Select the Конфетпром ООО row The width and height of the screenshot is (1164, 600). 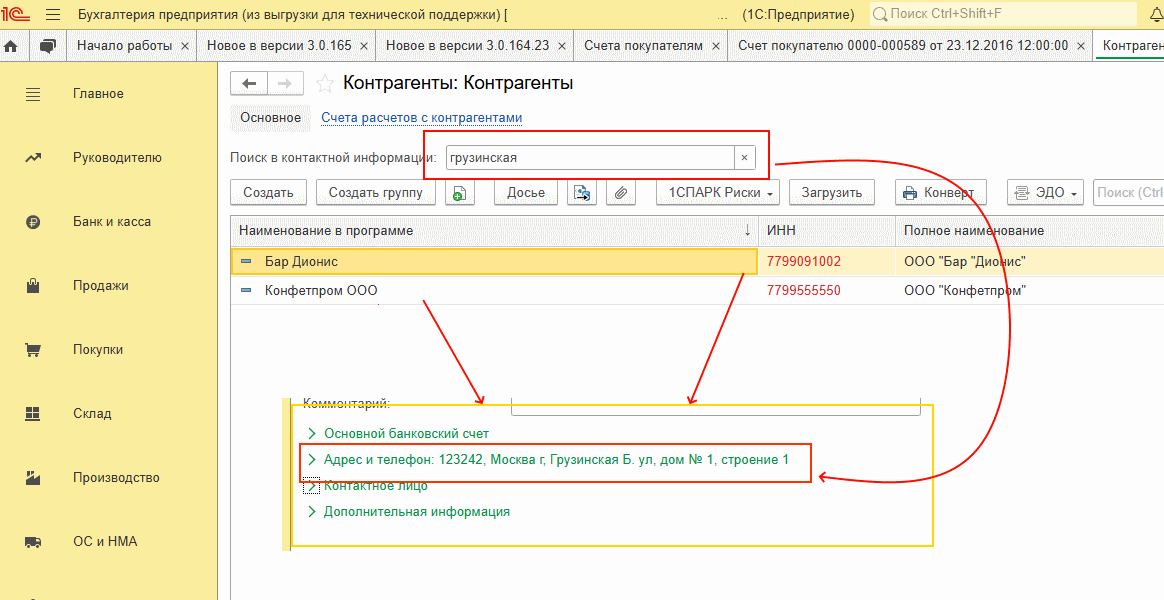tap(321, 291)
